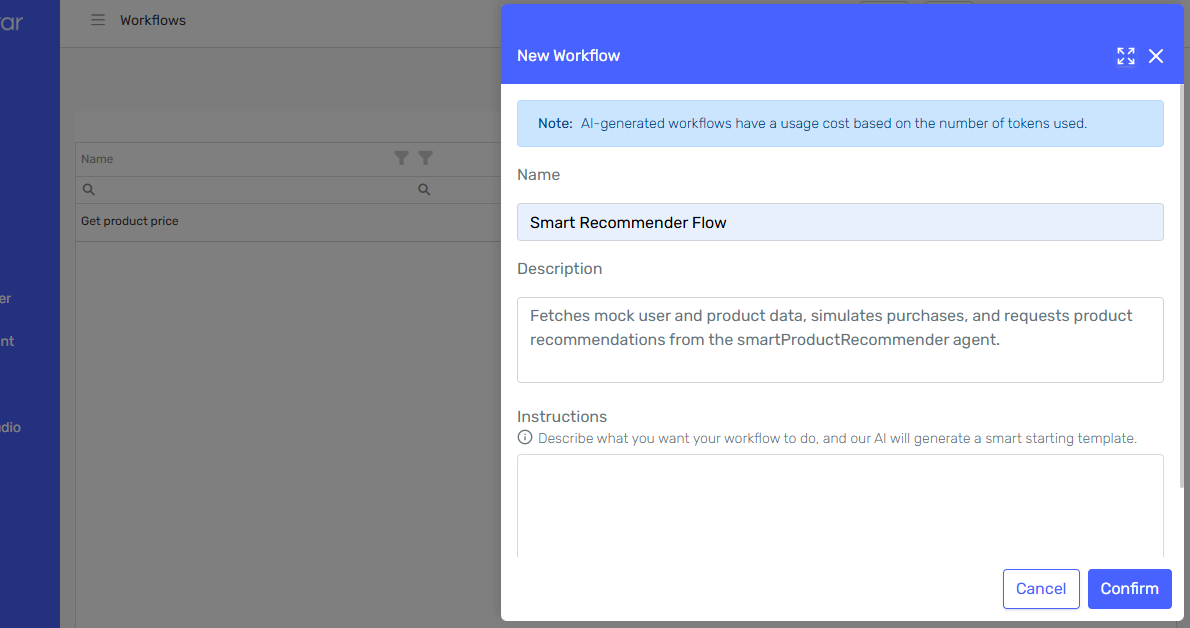Cancel the New Workflow dialog

click(x=1041, y=589)
